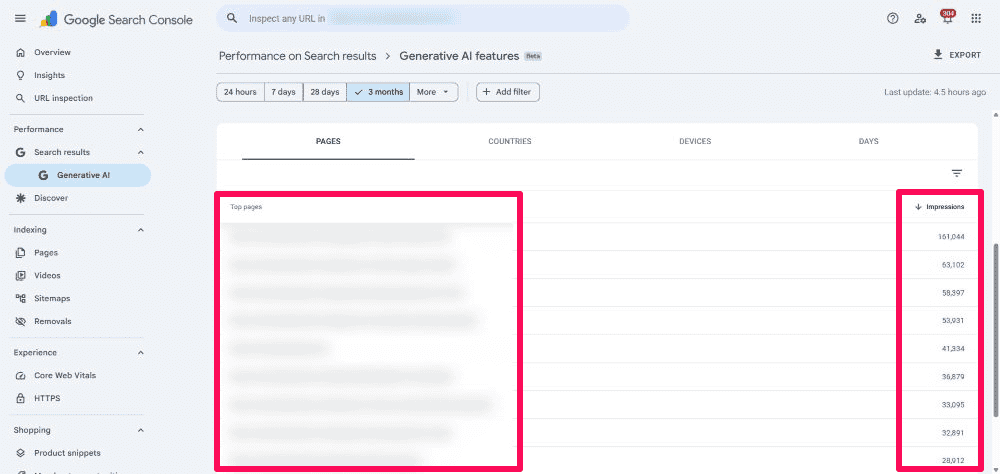Open the table filter rows icon

957,173
